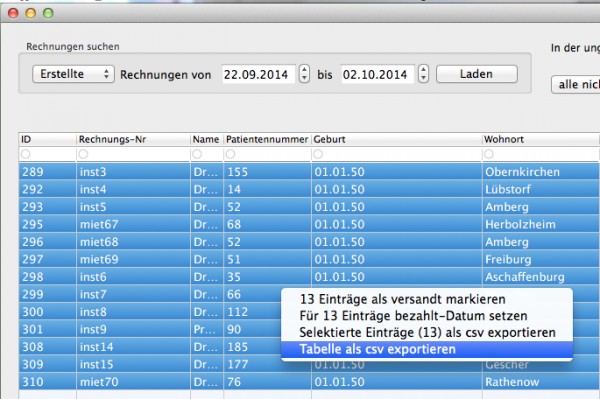The height and width of the screenshot is (399, 600).
Task: Click the invoice cell miet70
Action: pyautogui.click(x=133, y=382)
